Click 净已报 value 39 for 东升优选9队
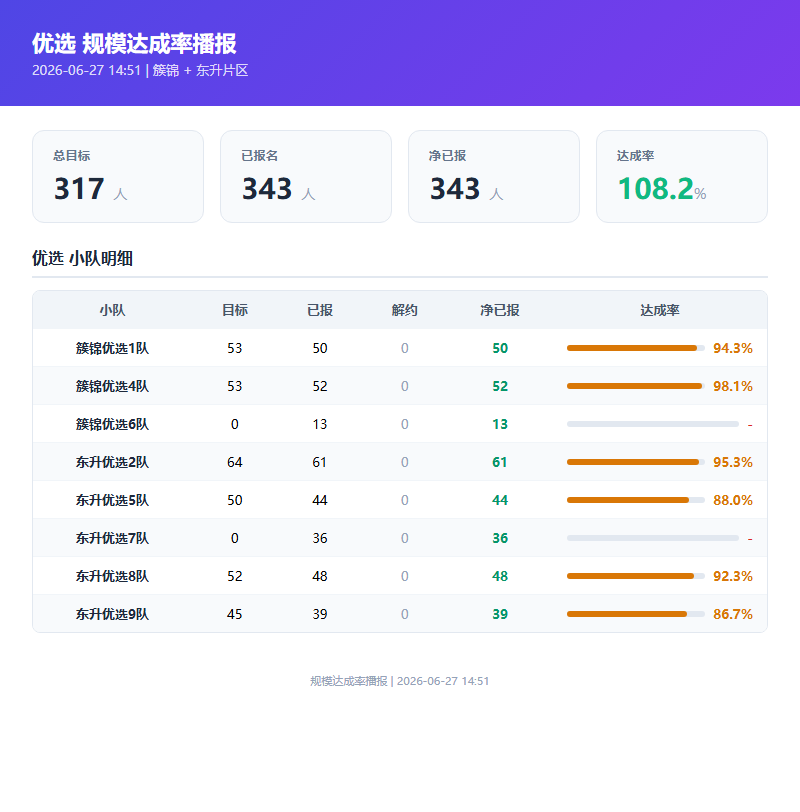Image resolution: width=800 pixels, height=812 pixels. tap(500, 614)
